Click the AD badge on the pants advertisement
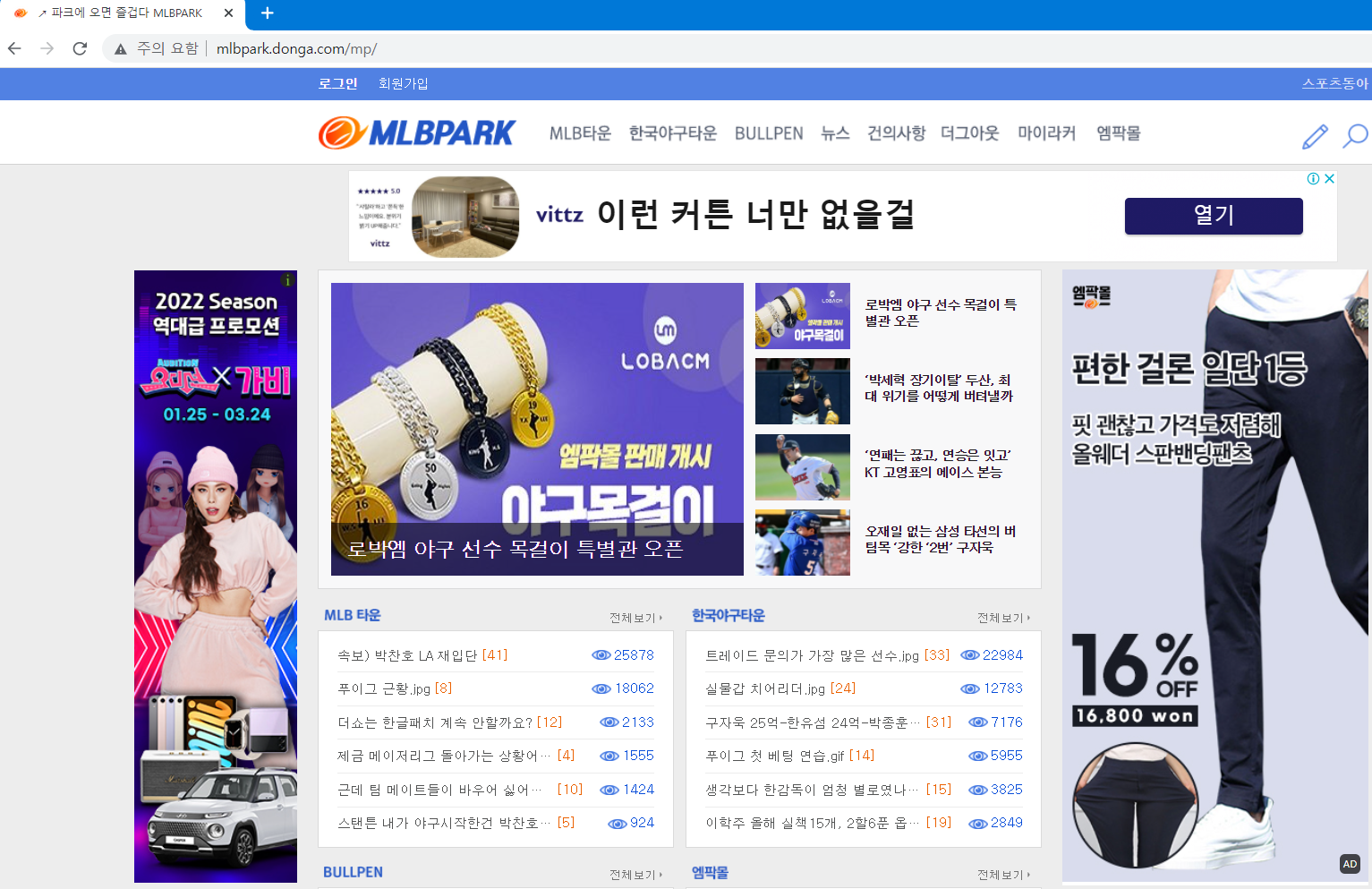Image resolution: width=1372 pixels, height=889 pixels. click(x=1350, y=864)
